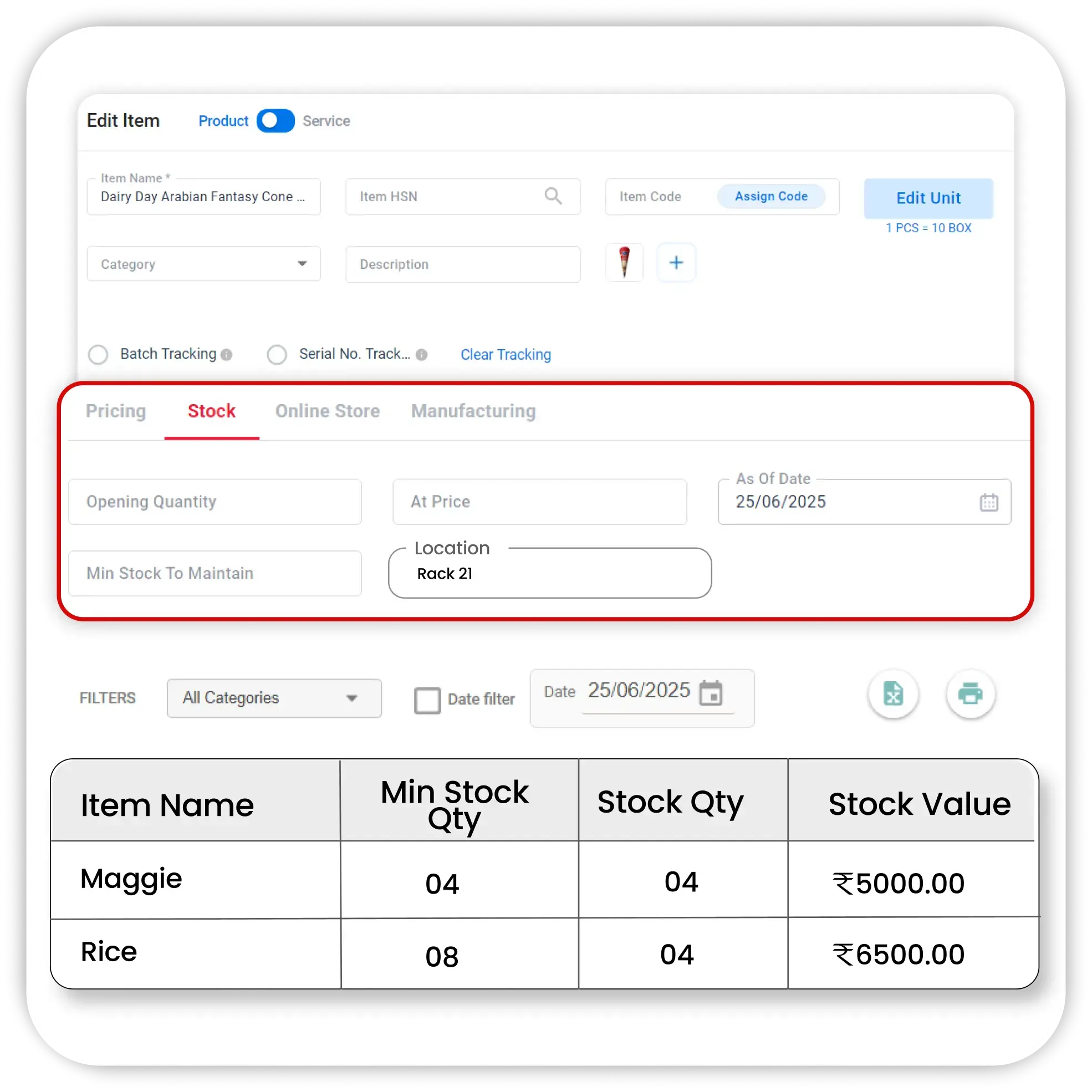View the Serial No. Tracking info tooltip
The width and height of the screenshot is (1092, 1092).
(422, 354)
